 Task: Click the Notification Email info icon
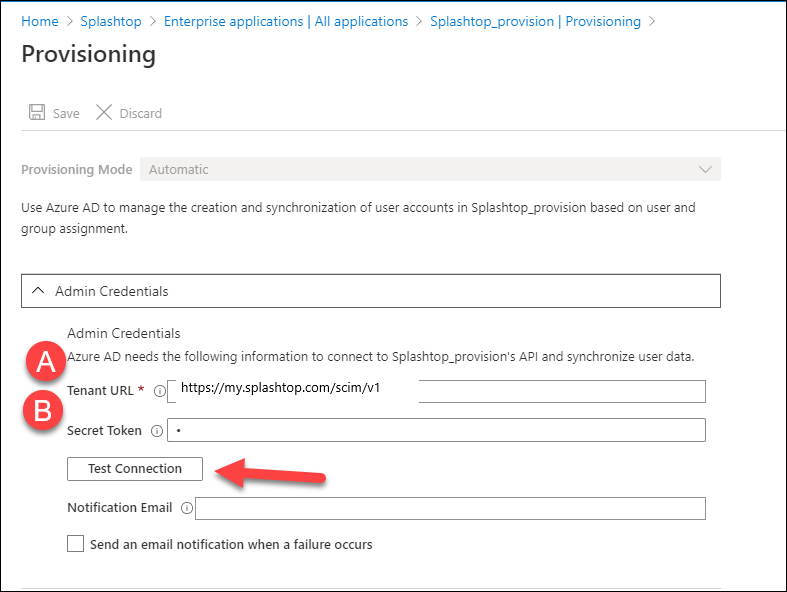tap(187, 508)
